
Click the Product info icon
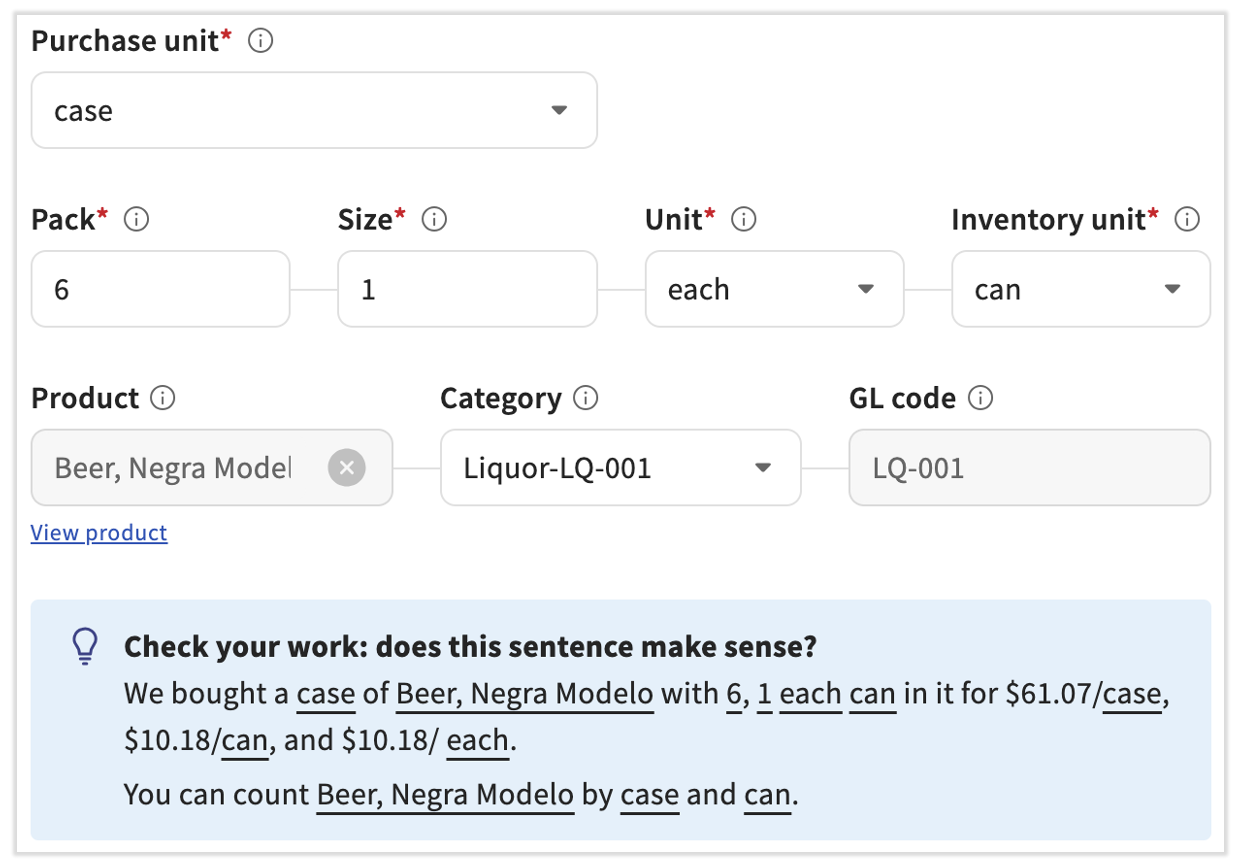click(165, 398)
